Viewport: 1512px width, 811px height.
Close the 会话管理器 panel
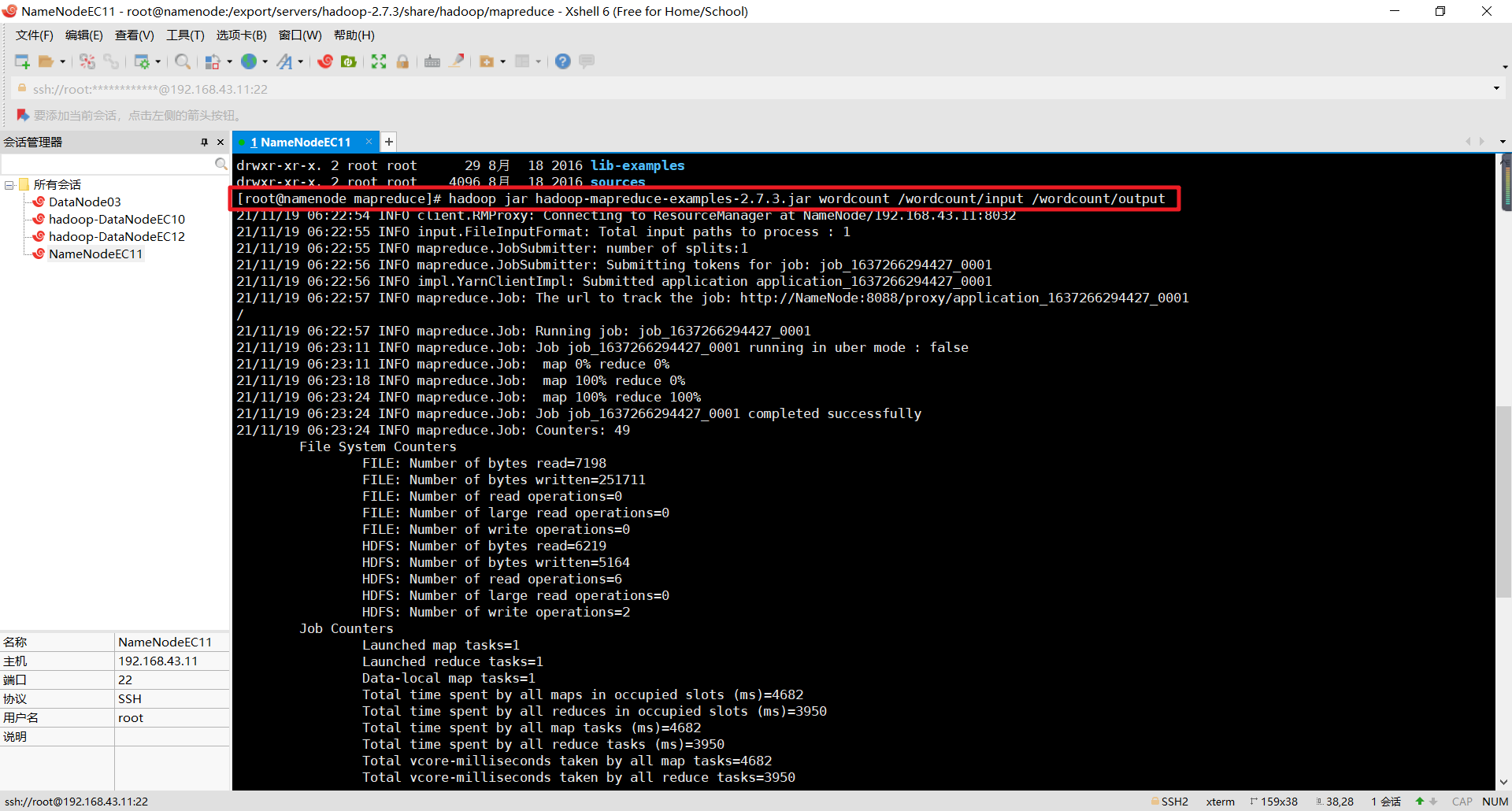[220, 143]
